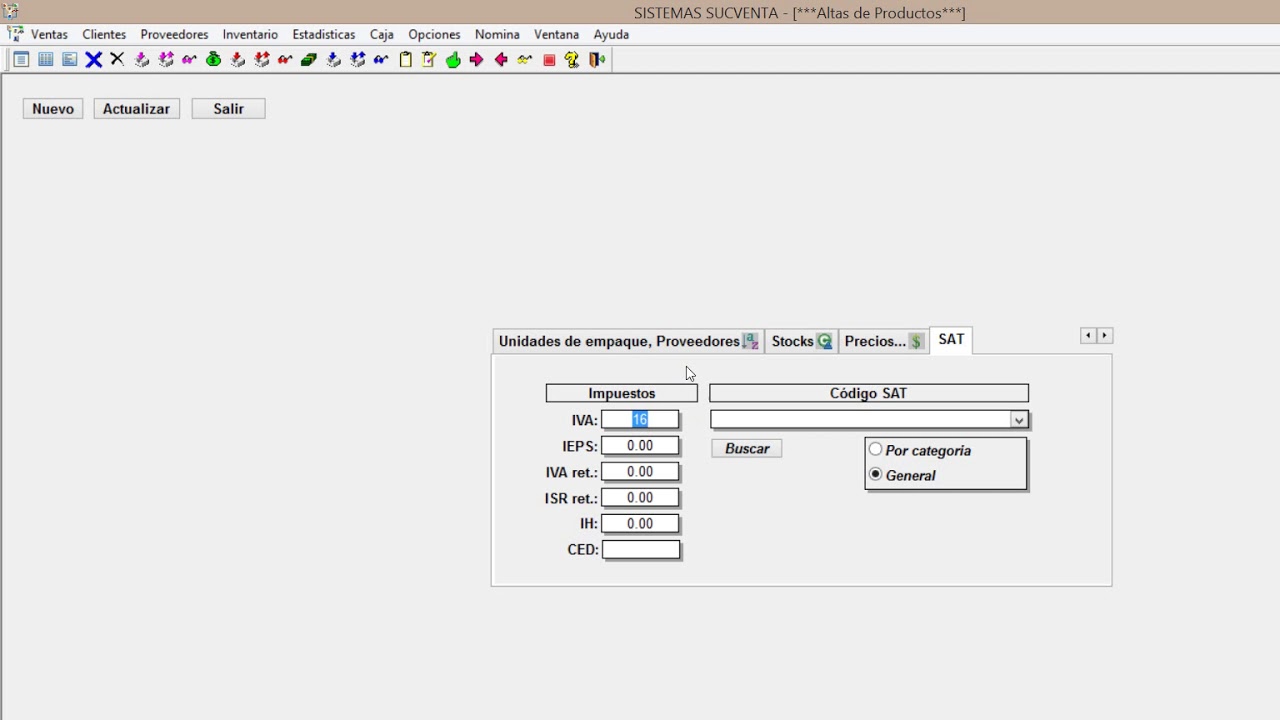Click the red up-arrows tray icon
Screen dimensions: 1280x720
pos(261,60)
